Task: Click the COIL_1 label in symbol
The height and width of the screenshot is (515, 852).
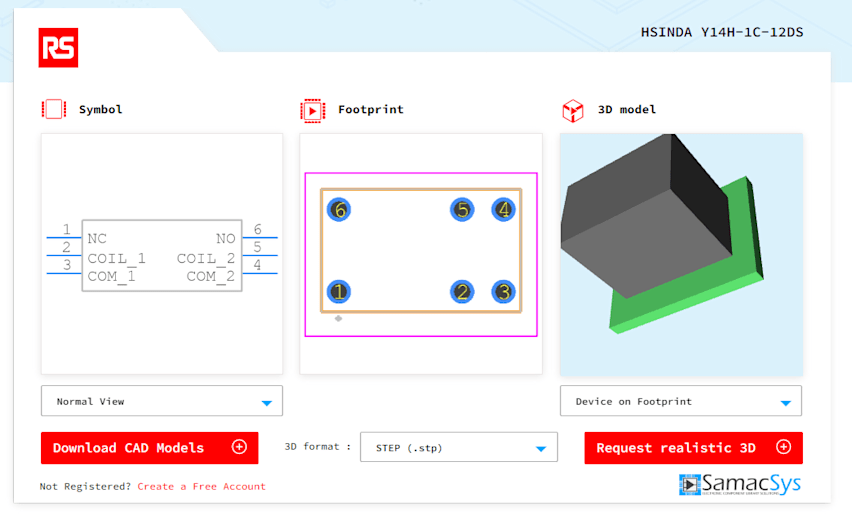Action: click(116, 258)
